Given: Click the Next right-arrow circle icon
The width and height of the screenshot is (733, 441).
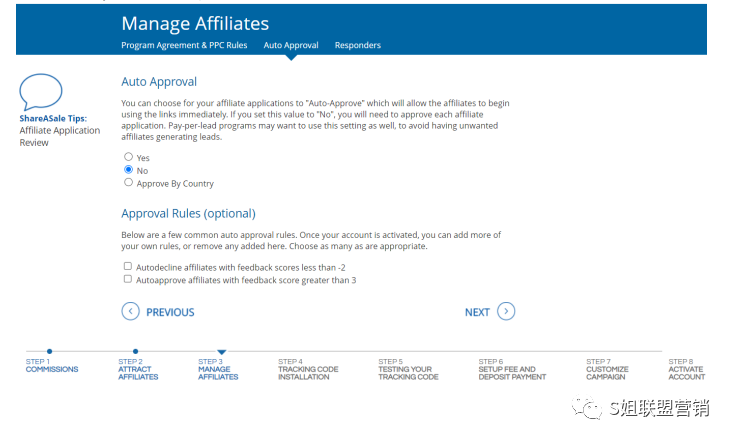Looking at the screenshot, I should pos(506,311).
